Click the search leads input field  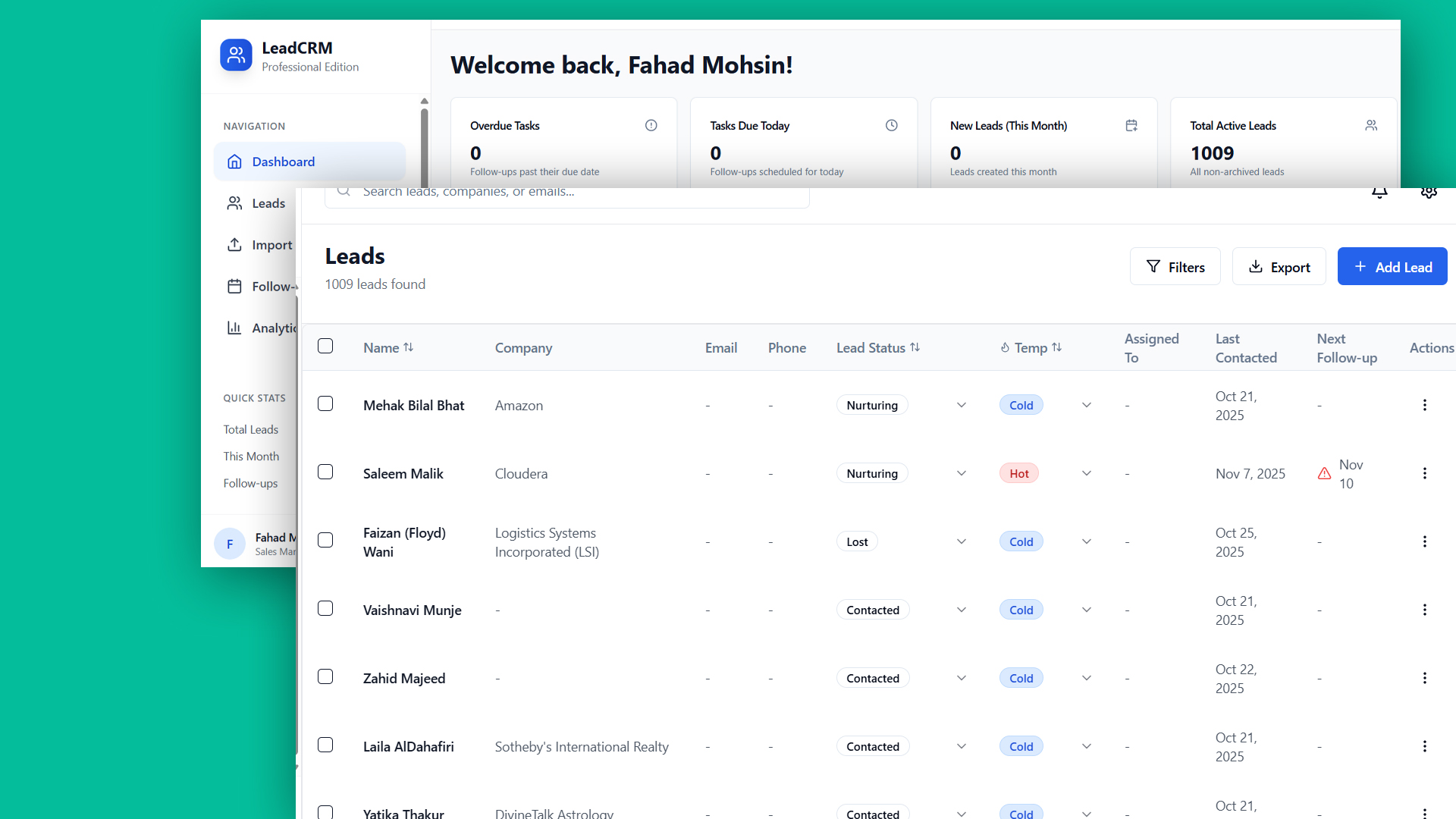[567, 192]
